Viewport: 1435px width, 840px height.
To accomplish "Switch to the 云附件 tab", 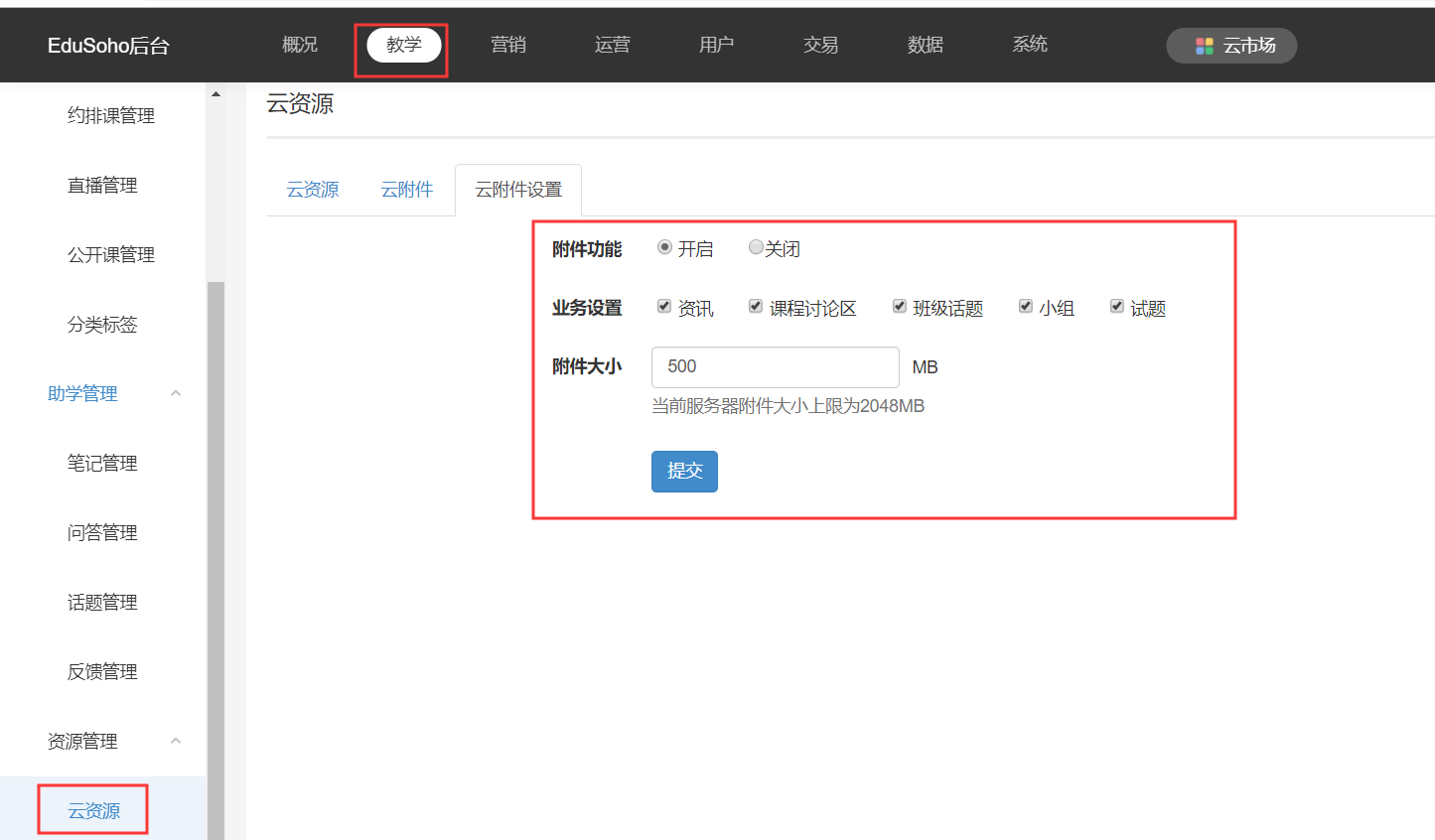I will tap(407, 190).
